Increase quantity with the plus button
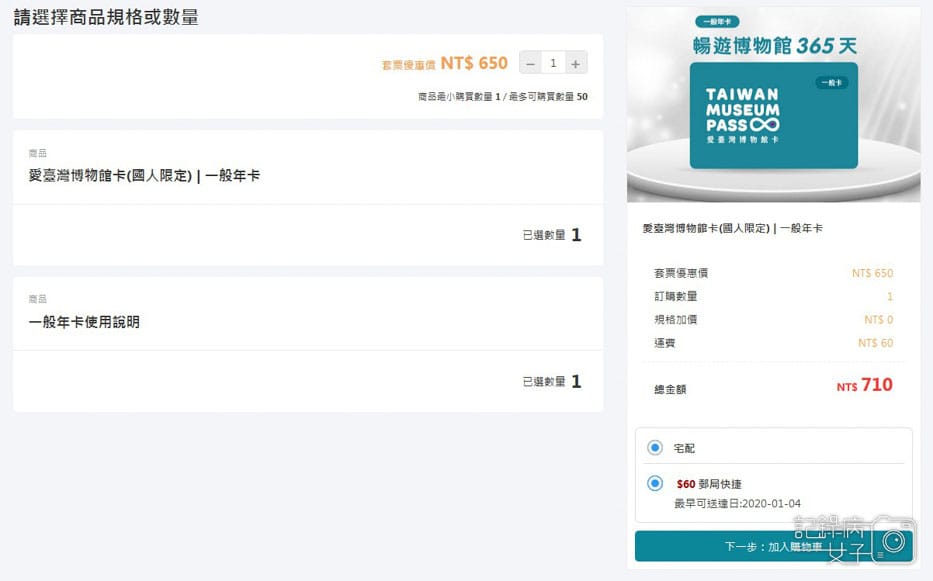Screen dimensions: 933x581 click(575, 63)
